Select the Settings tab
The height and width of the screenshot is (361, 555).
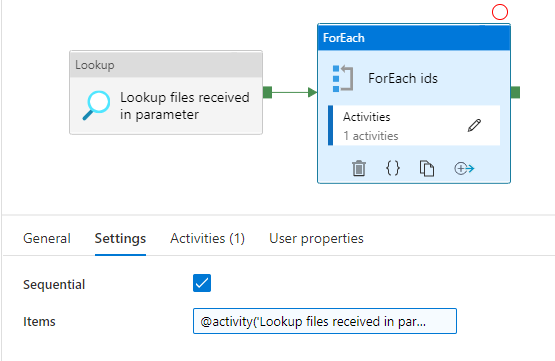pos(120,238)
